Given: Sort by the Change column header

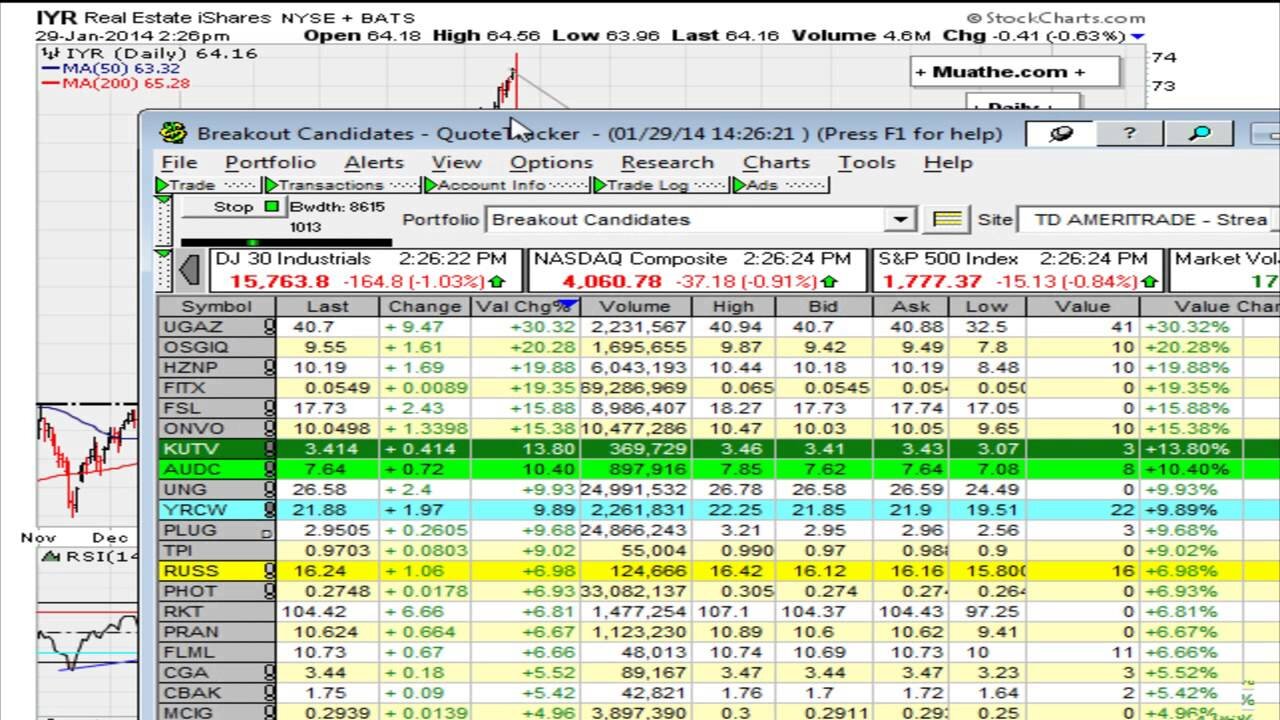Looking at the screenshot, I should click(x=425, y=306).
